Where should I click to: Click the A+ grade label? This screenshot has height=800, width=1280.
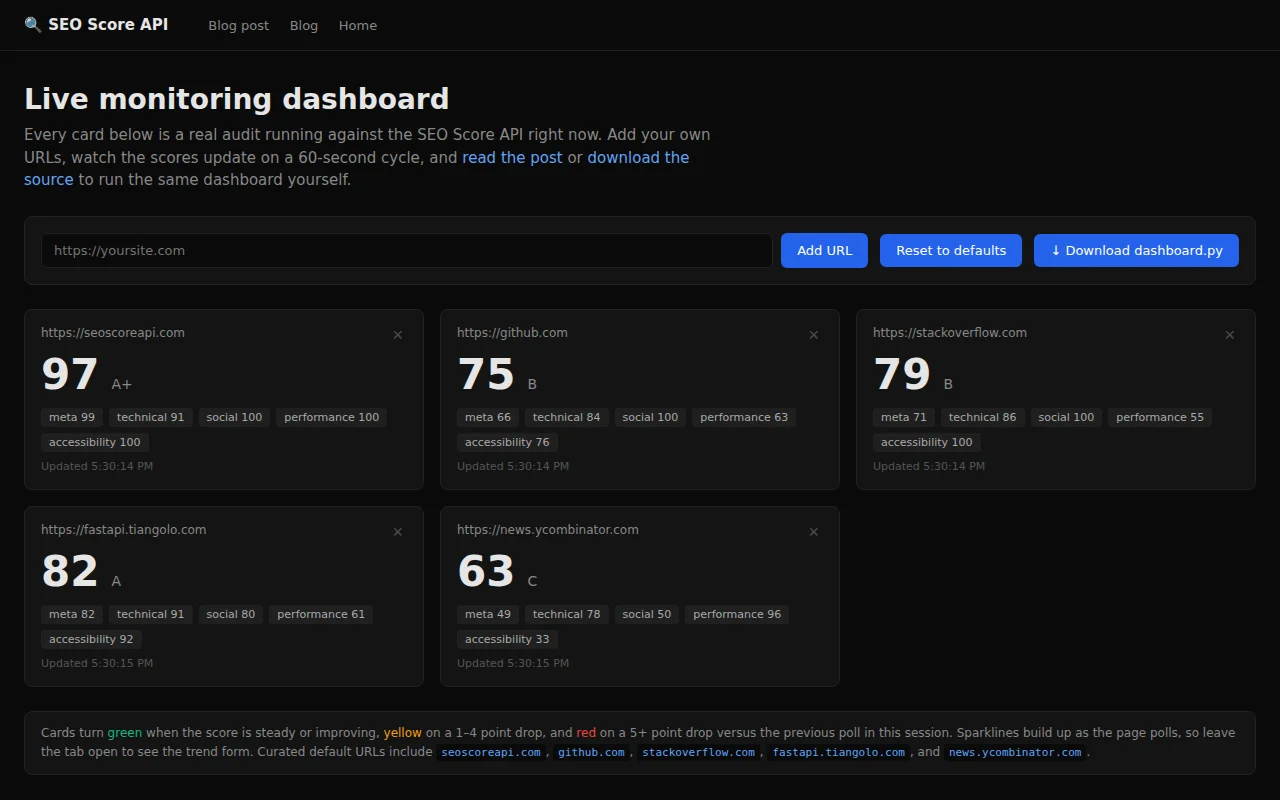pyautogui.click(x=122, y=384)
